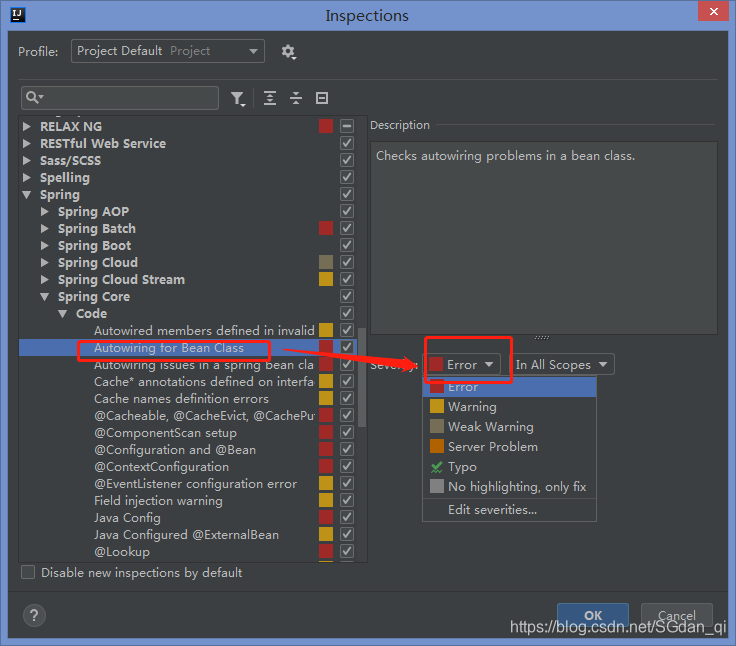Uncheck the RESTful Web Service checkbox
Screen dimensions: 736x646
[x=347, y=143]
